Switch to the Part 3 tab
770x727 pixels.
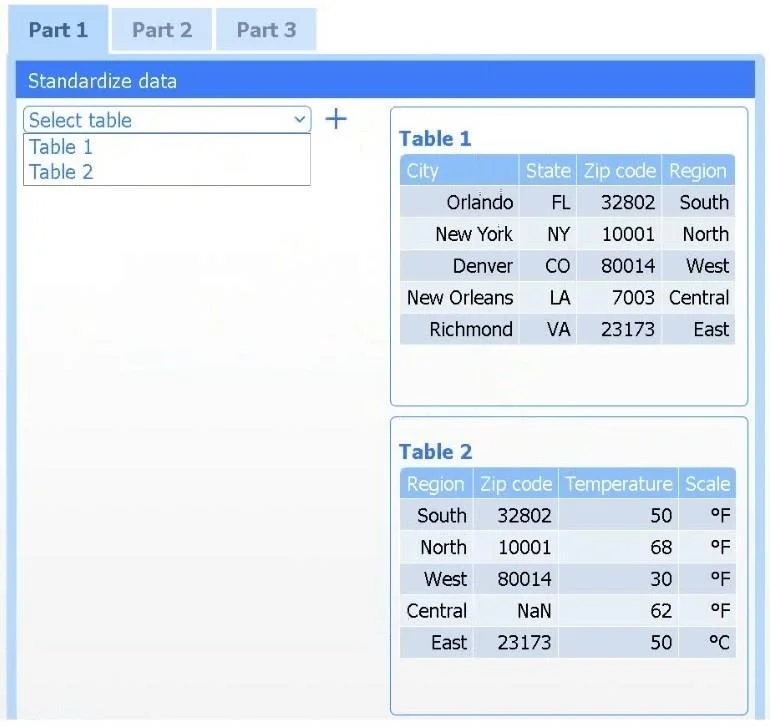266,30
